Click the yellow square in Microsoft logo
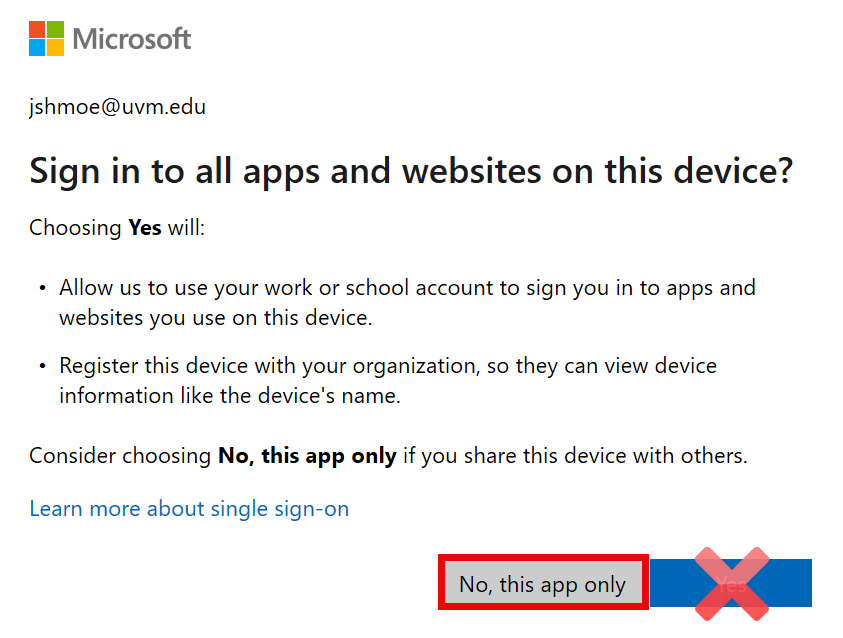 [55, 48]
